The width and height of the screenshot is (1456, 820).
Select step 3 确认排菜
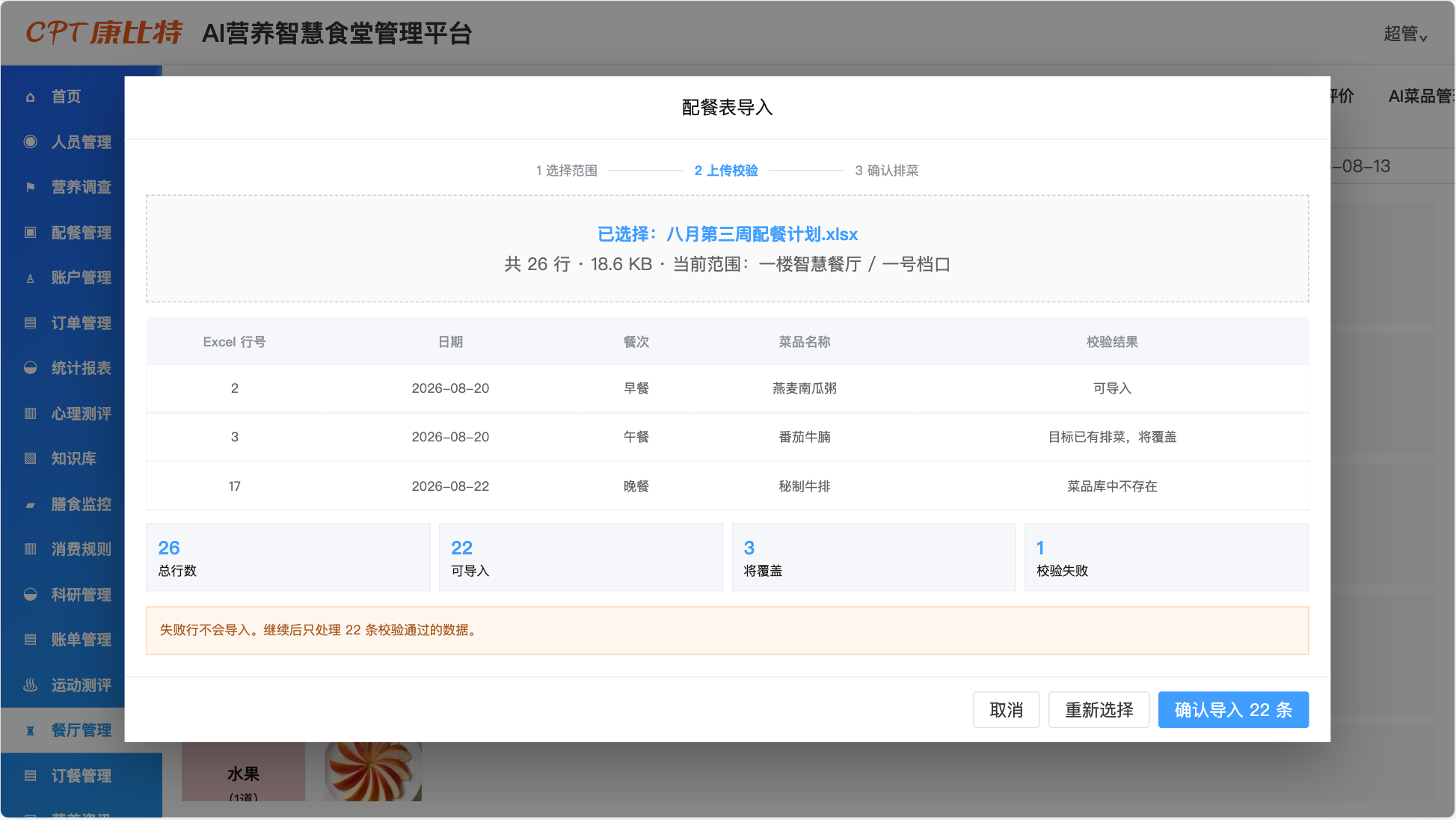coord(886,171)
